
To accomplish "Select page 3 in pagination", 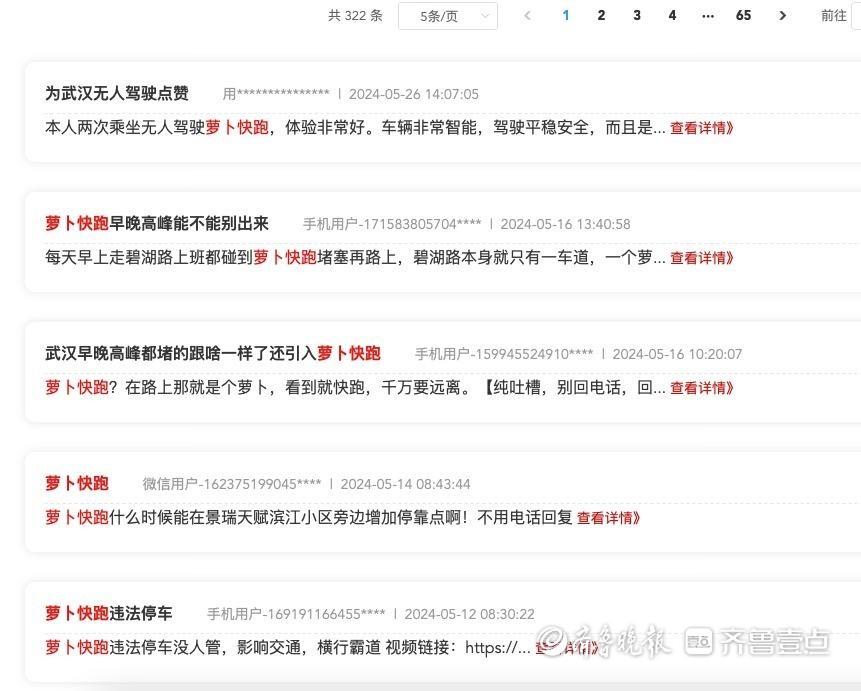I will coord(637,16).
